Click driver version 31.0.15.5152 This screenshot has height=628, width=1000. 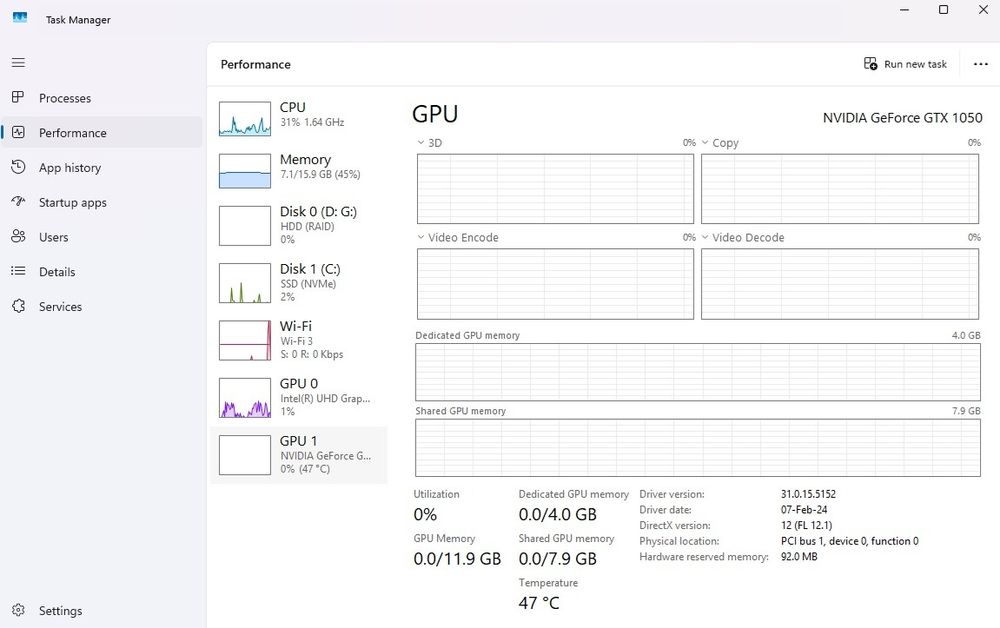808,494
